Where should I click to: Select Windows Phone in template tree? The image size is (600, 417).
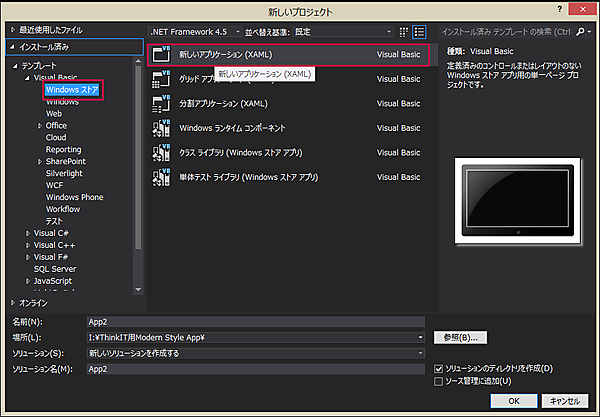tap(74, 197)
